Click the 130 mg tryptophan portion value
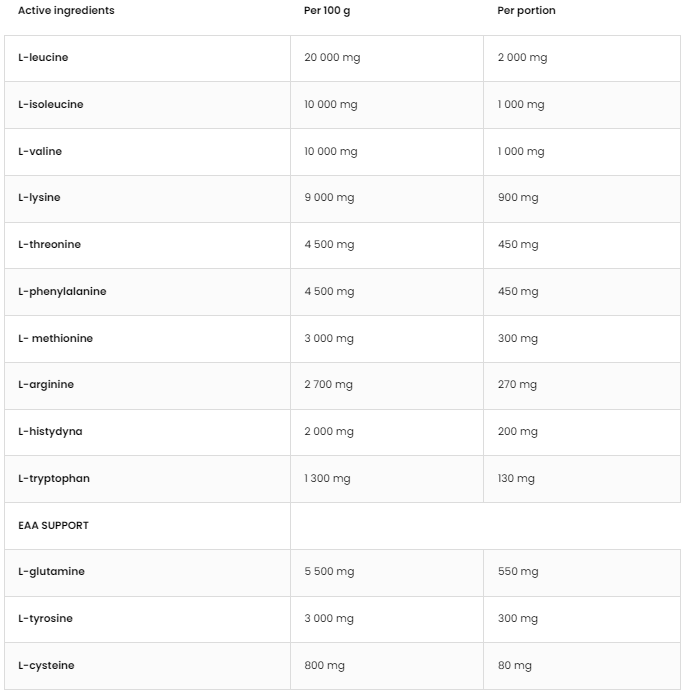The width and height of the screenshot is (685, 693). tap(516, 479)
